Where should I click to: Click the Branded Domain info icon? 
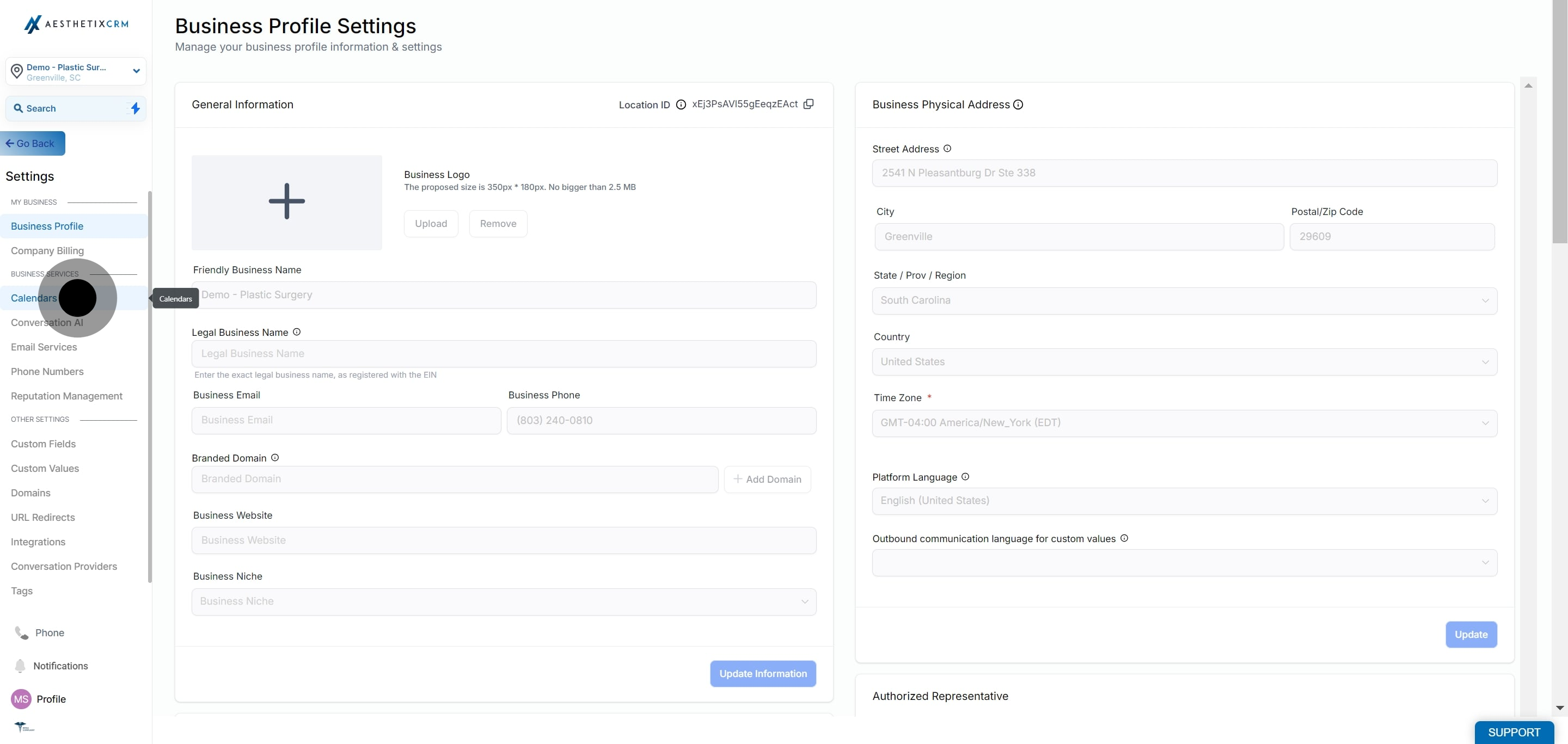tap(274, 458)
